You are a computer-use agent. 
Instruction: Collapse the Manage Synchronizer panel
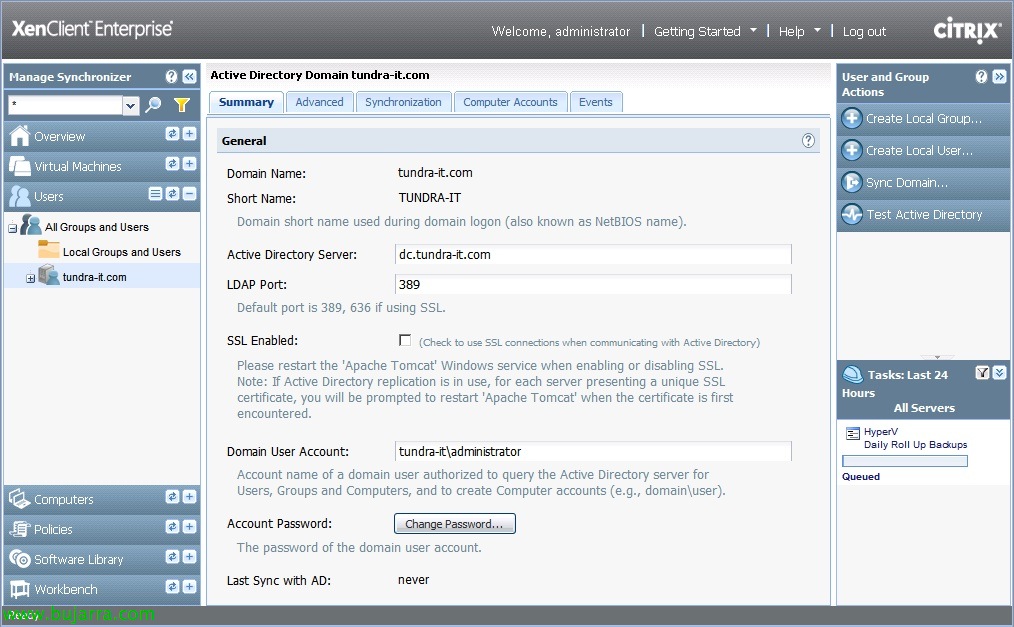tap(189, 77)
